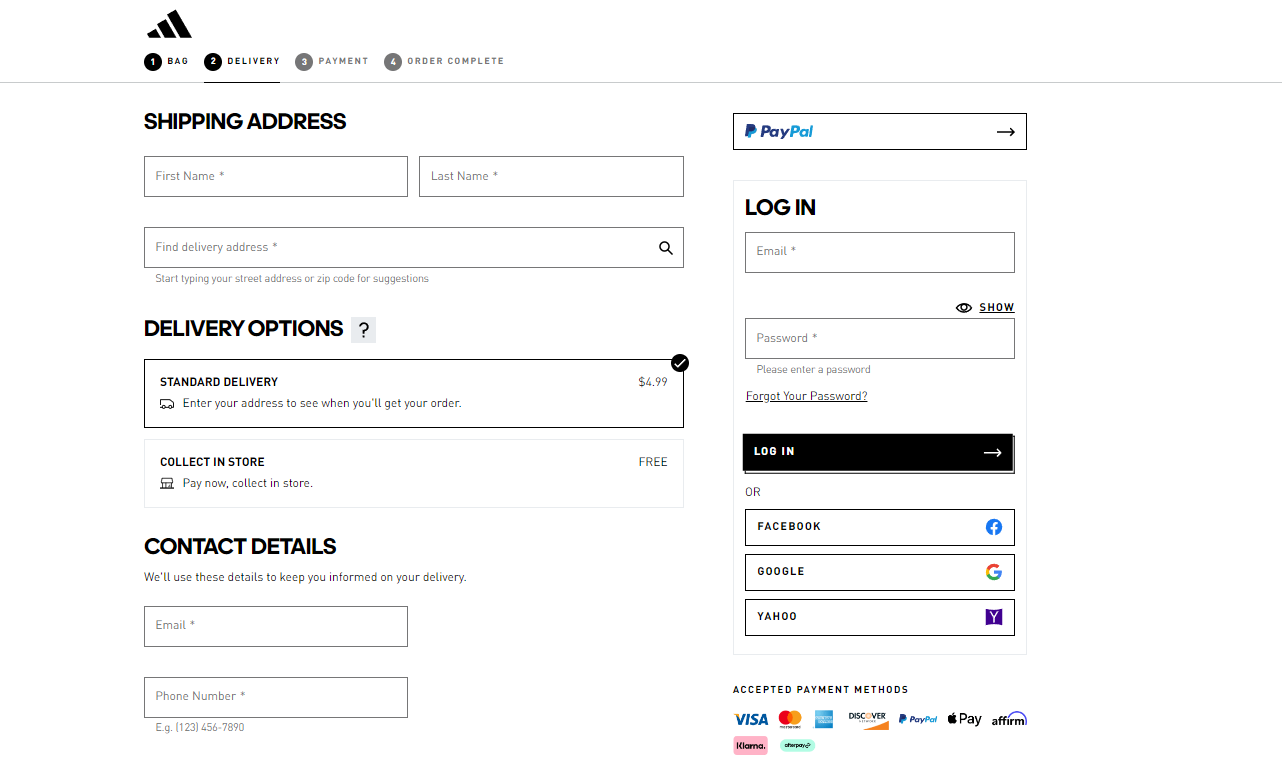Click the search icon in delivery address field
1282x763 pixels.
665,247
